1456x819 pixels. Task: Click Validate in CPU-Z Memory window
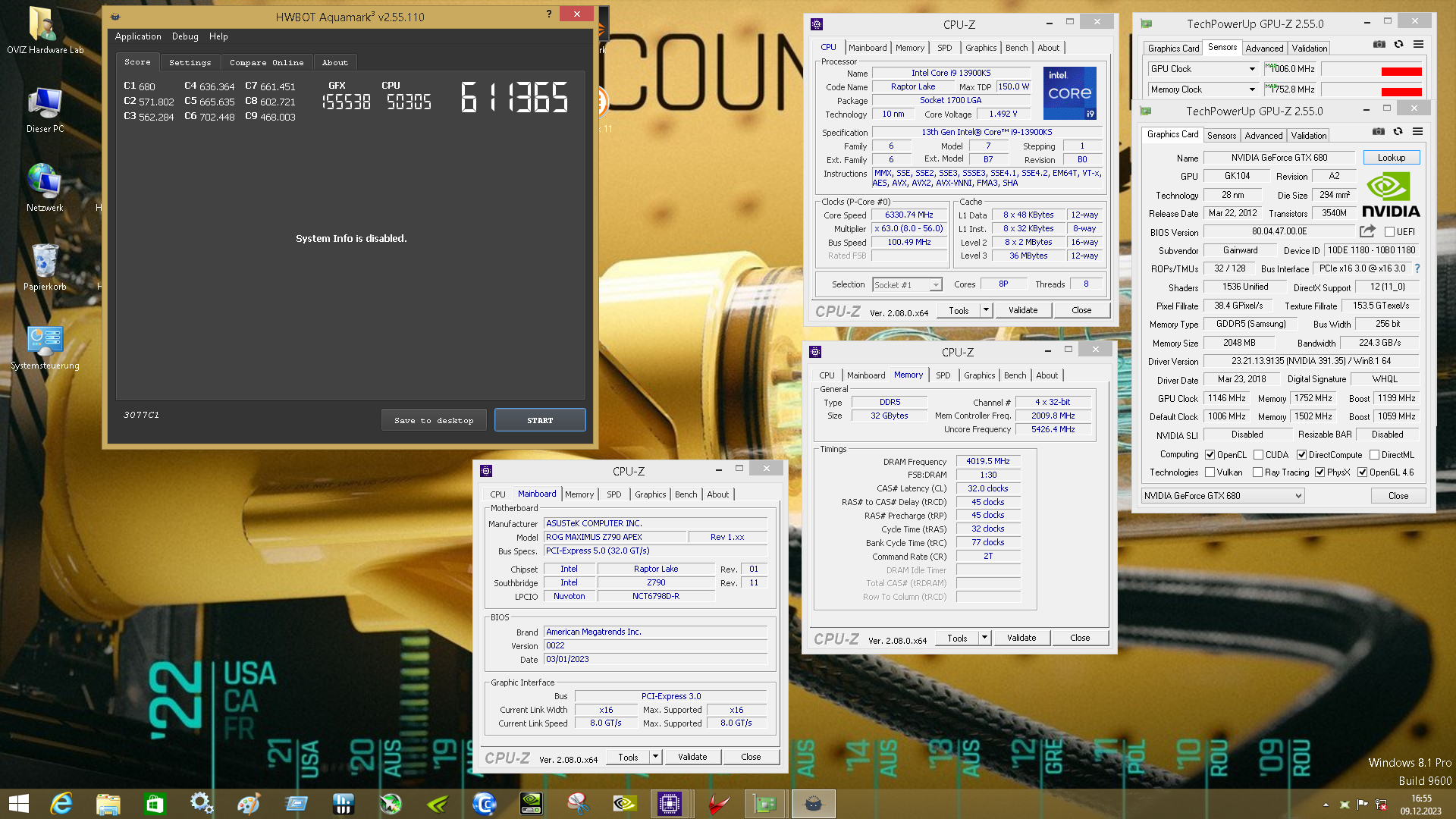coord(1021,638)
